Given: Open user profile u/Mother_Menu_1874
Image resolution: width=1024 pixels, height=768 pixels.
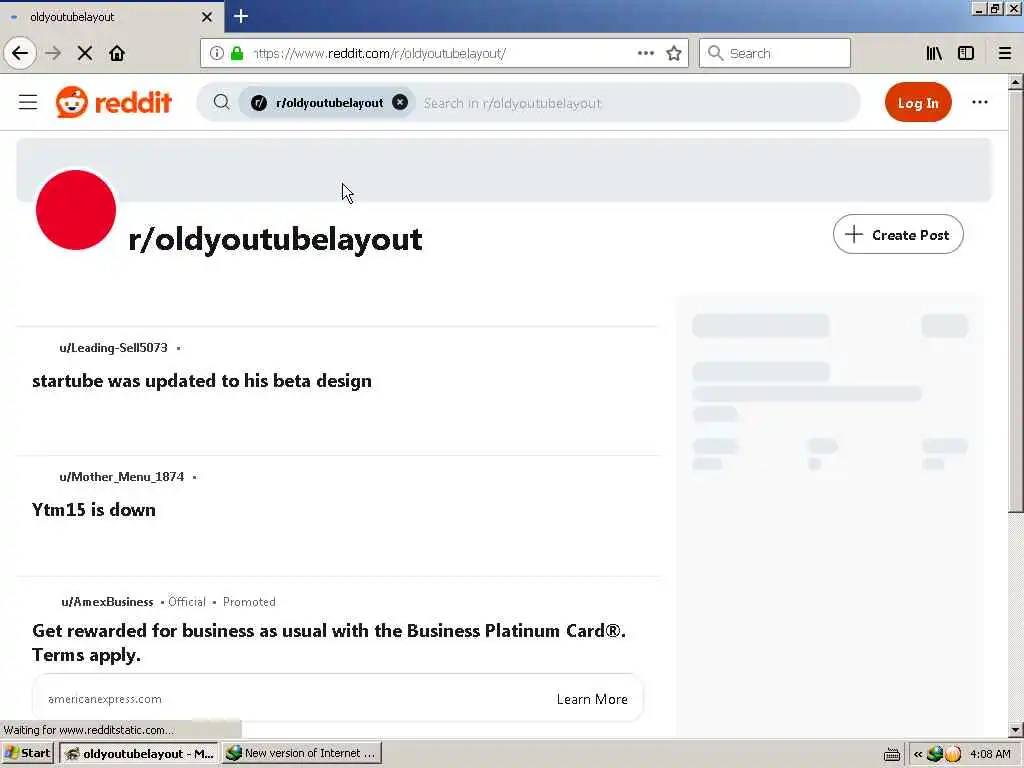Looking at the screenshot, I should pos(121,477).
